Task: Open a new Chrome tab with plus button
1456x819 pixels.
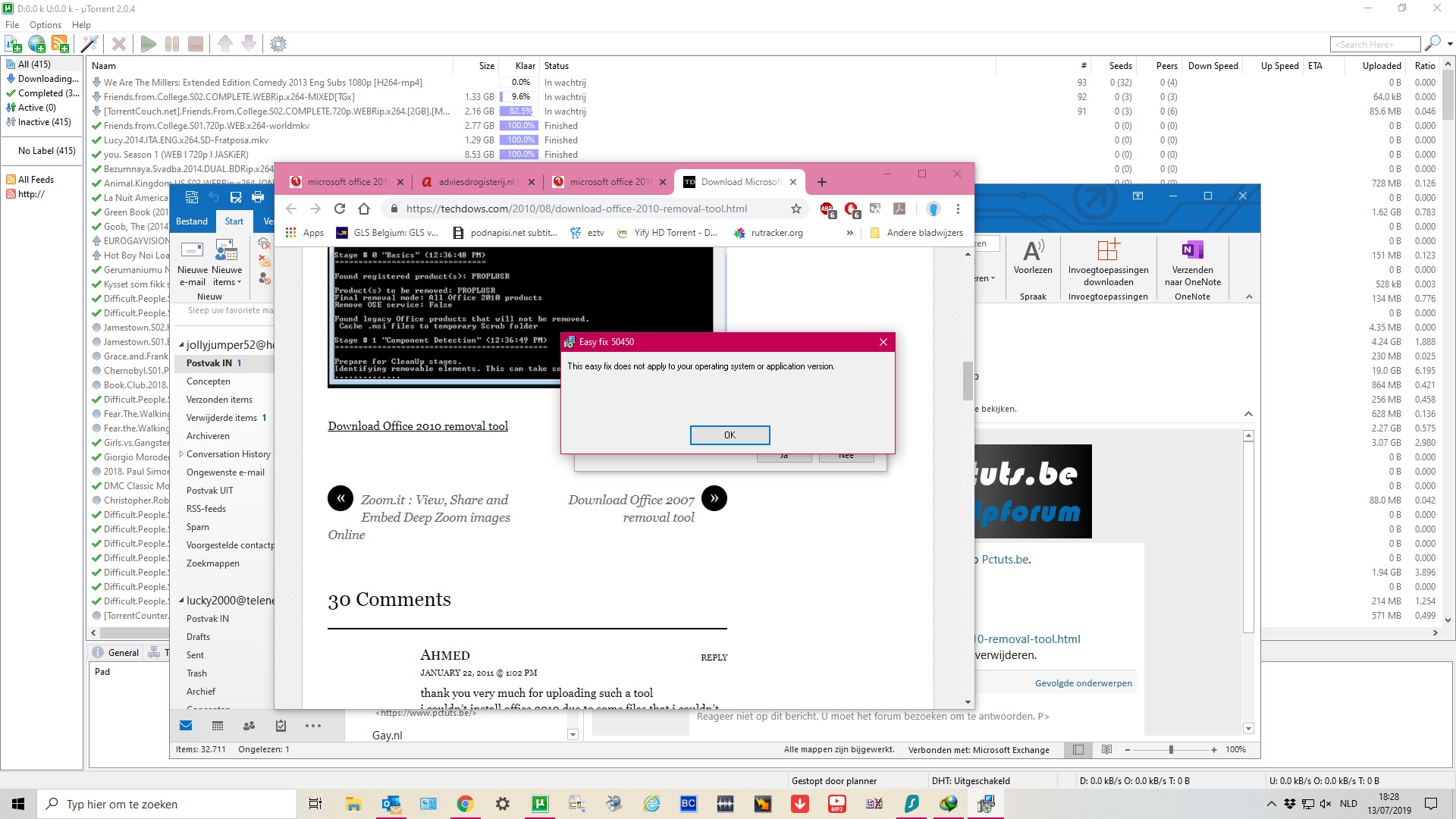Action: [x=822, y=182]
